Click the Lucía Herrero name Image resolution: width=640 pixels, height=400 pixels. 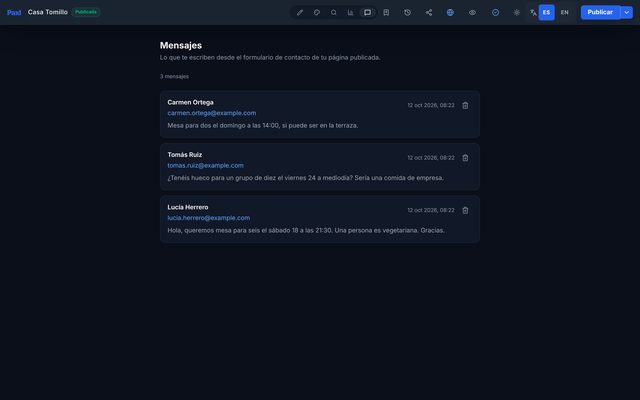[x=188, y=207]
